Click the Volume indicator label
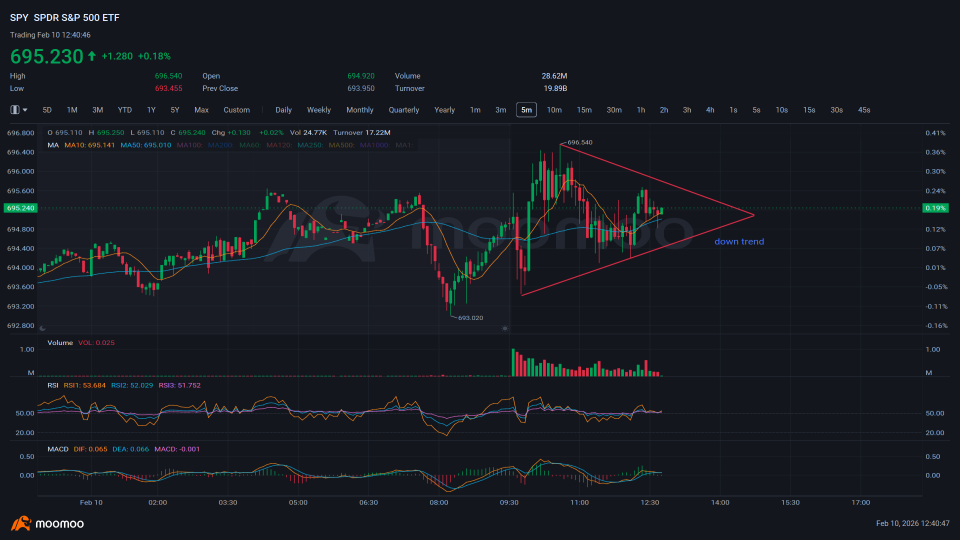This screenshot has height=540, width=960. pos(60,342)
